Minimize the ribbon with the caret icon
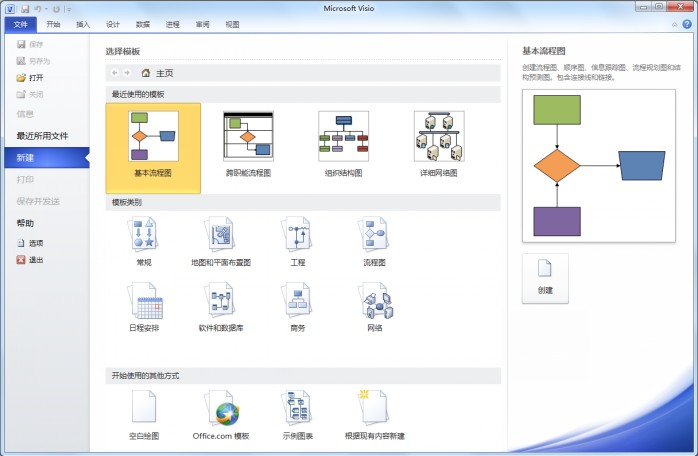This screenshot has width=698, height=456. [x=675, y=25]
